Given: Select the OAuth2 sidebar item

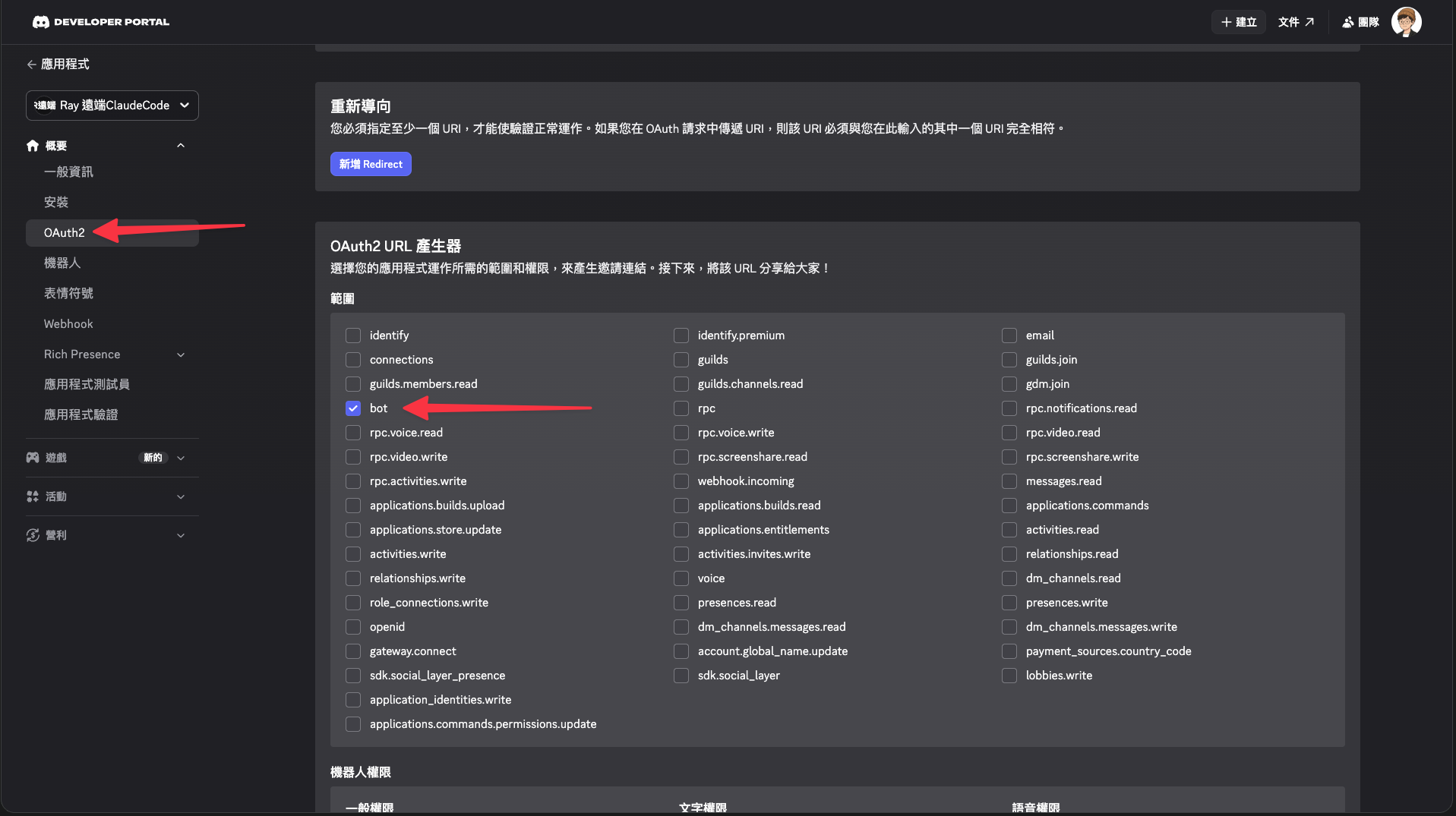Looking at the screenshot, I should coord(65,233).
